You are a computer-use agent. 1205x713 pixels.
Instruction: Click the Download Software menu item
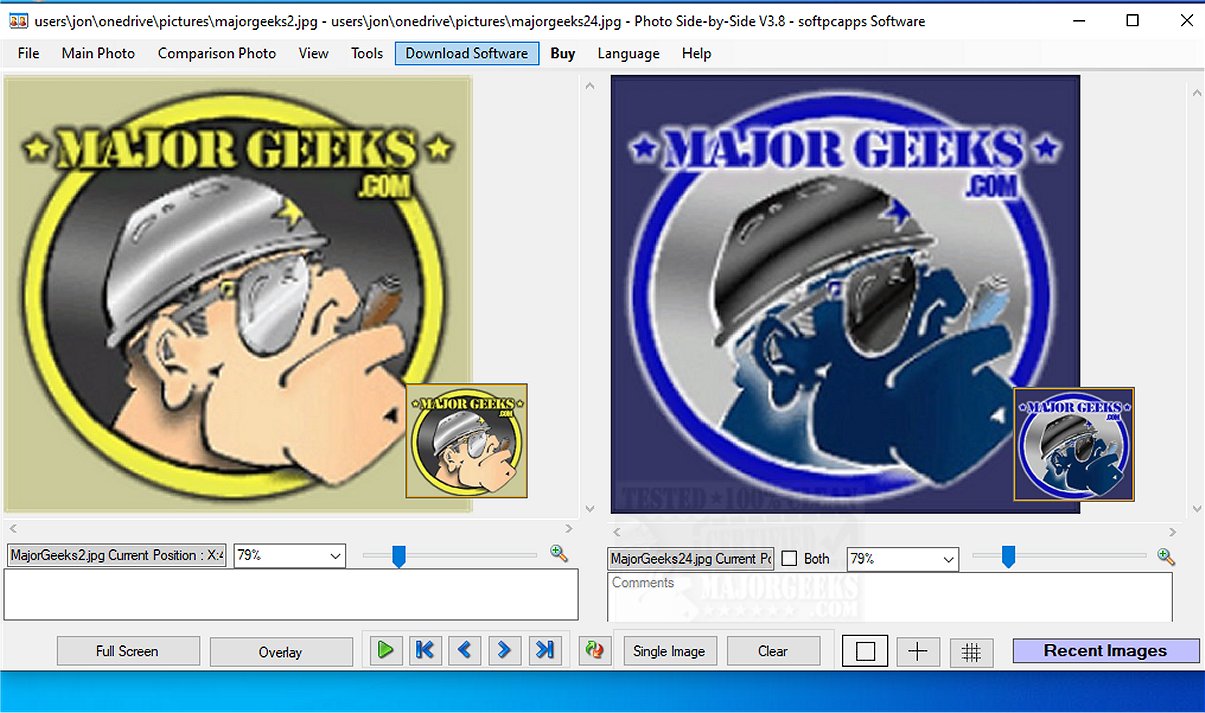[467, 53]
